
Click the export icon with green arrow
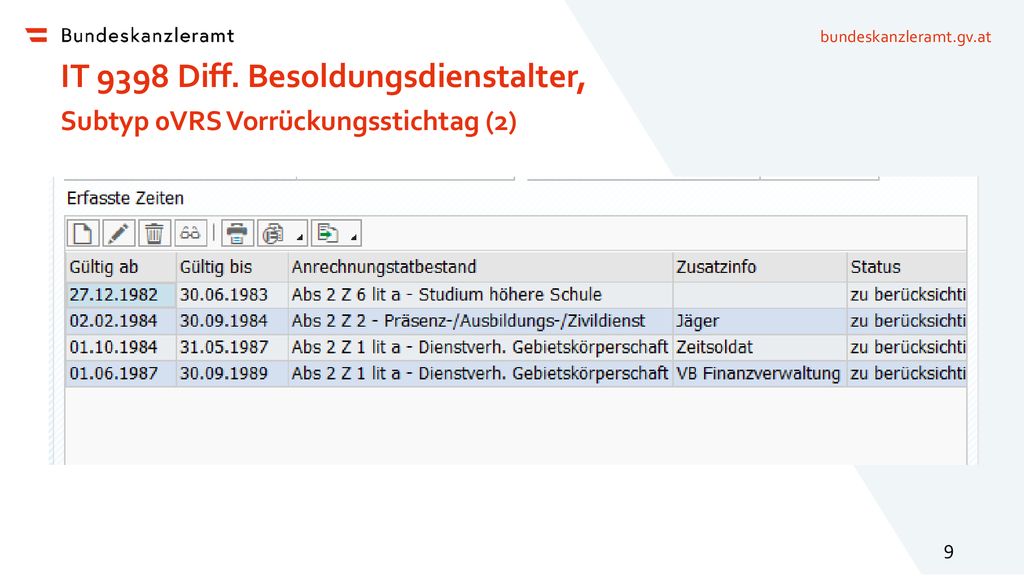click(327, 233)
